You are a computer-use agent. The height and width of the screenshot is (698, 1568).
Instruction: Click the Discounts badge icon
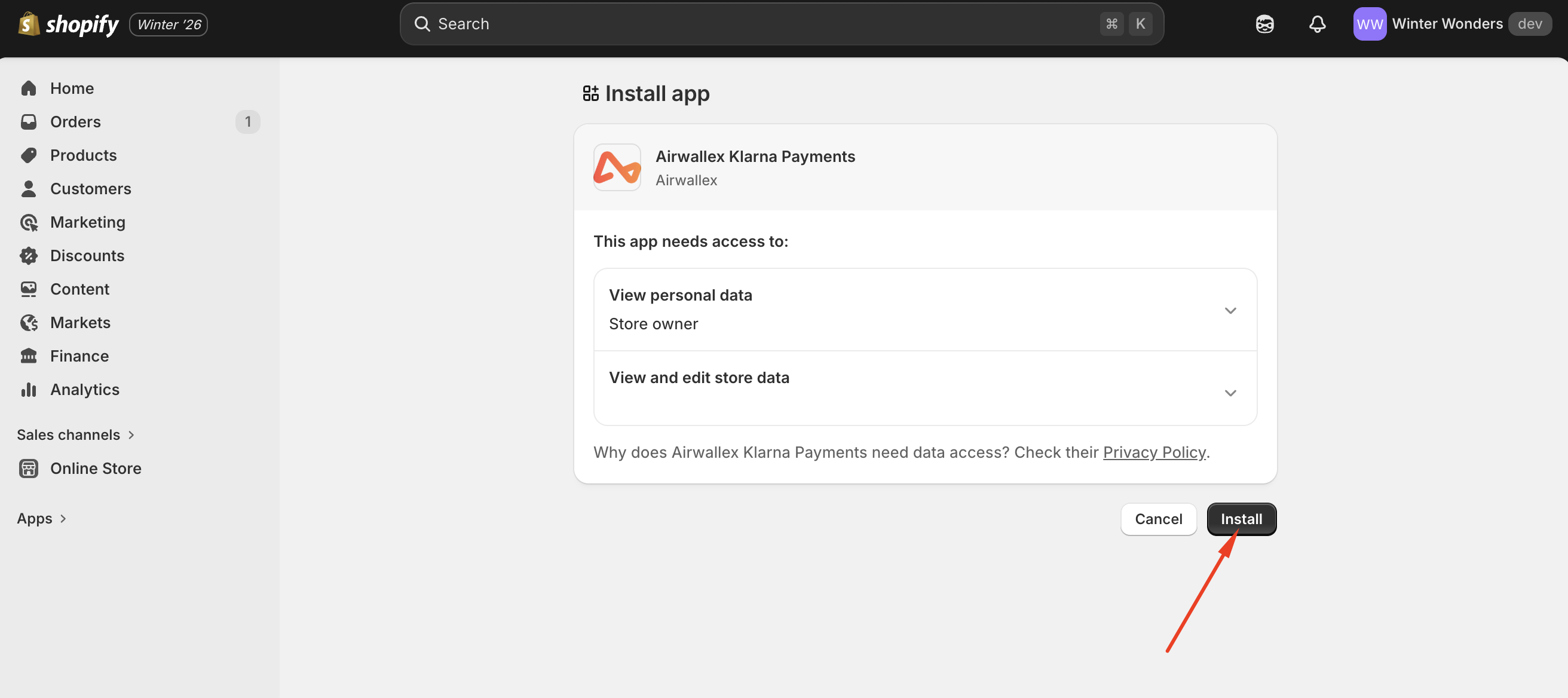[x=29, y=256]
